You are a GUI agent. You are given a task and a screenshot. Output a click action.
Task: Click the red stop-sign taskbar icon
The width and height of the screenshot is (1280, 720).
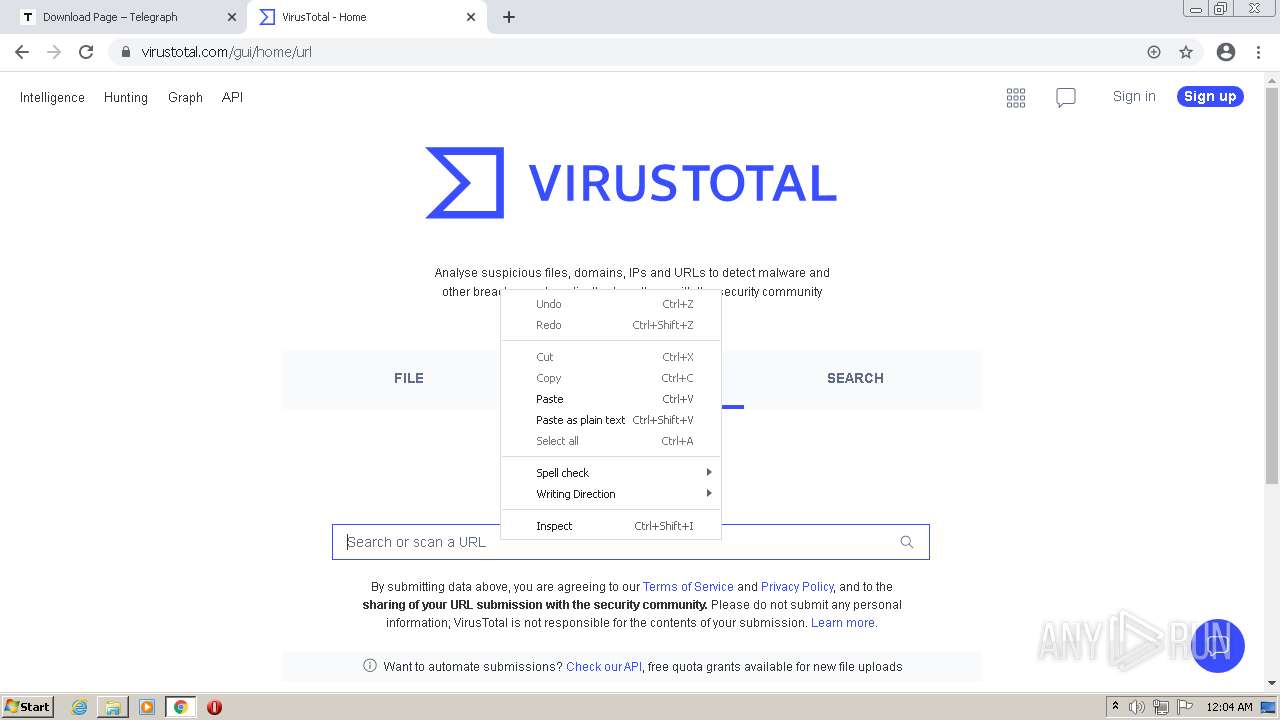click(214, 707)
